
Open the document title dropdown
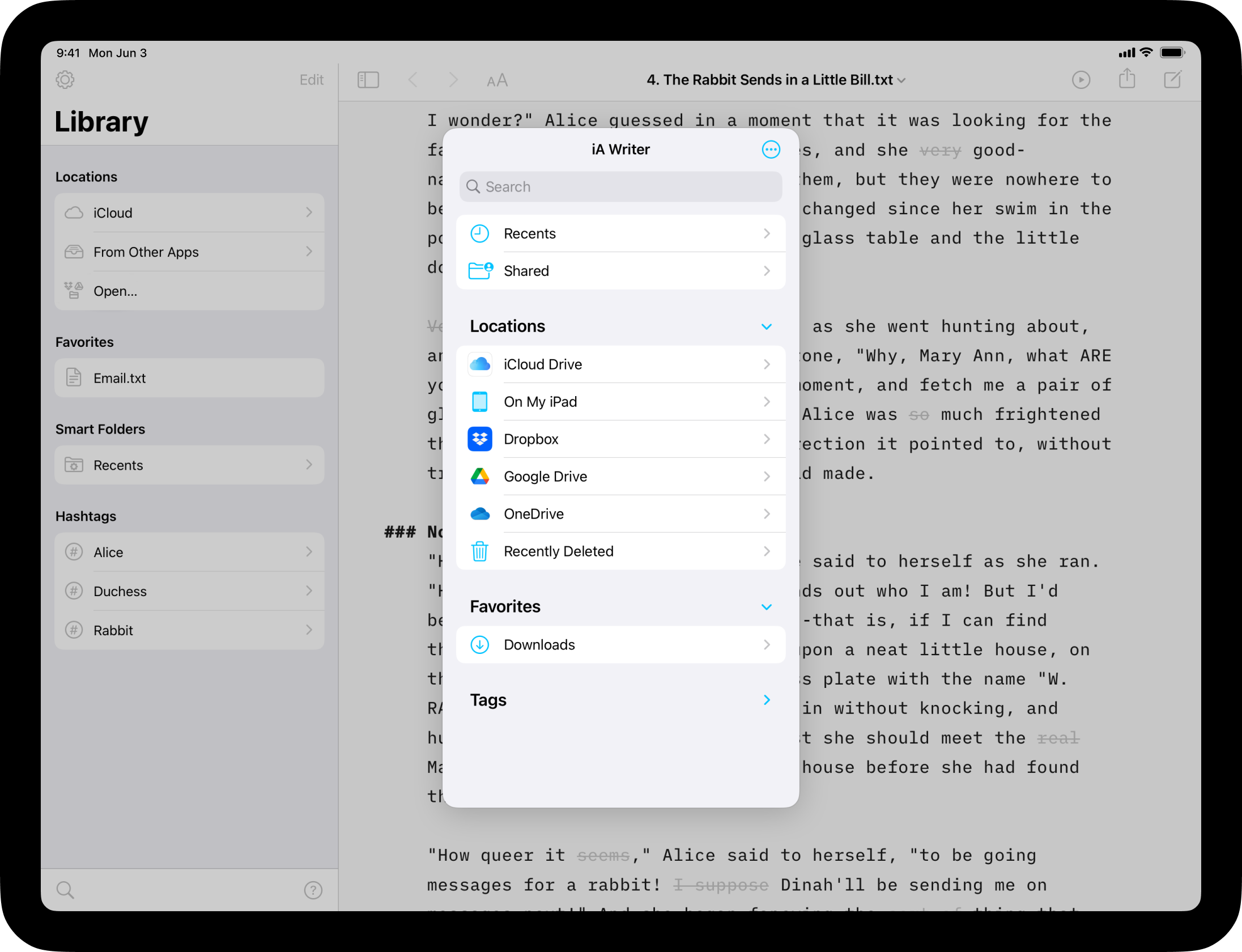coord(776,80)
